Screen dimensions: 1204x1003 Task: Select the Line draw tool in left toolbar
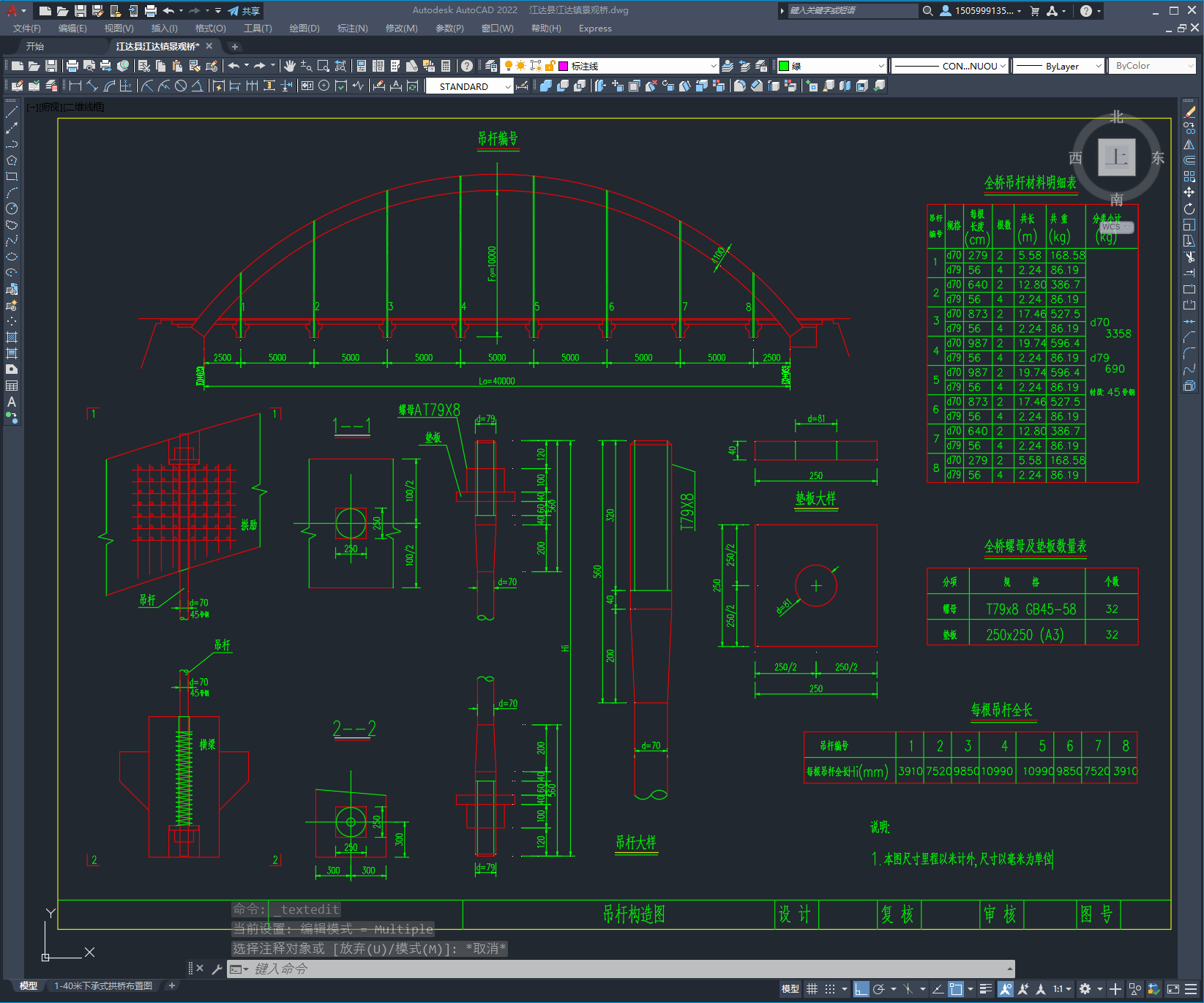coord(12,112)
